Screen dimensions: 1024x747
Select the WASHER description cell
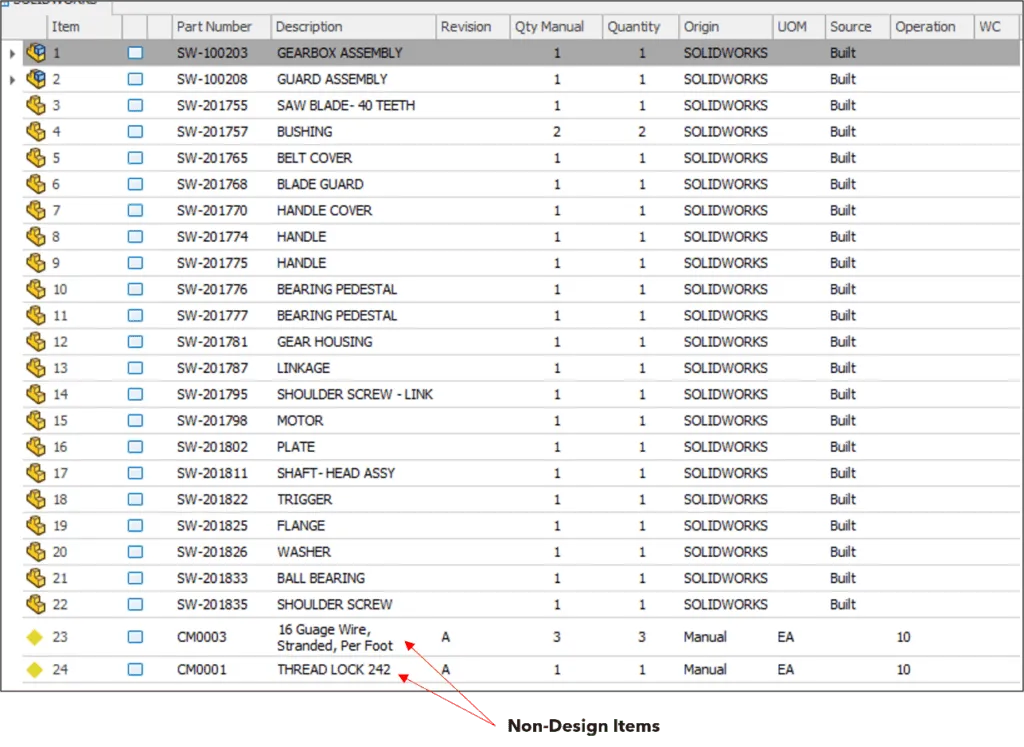coord(304,552)
